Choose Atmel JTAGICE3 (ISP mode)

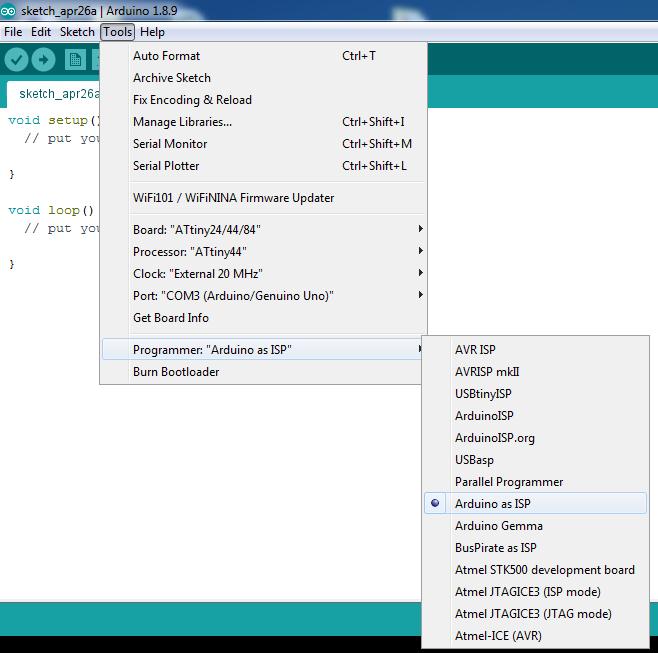pyautogui.click(x=535, y=592)
